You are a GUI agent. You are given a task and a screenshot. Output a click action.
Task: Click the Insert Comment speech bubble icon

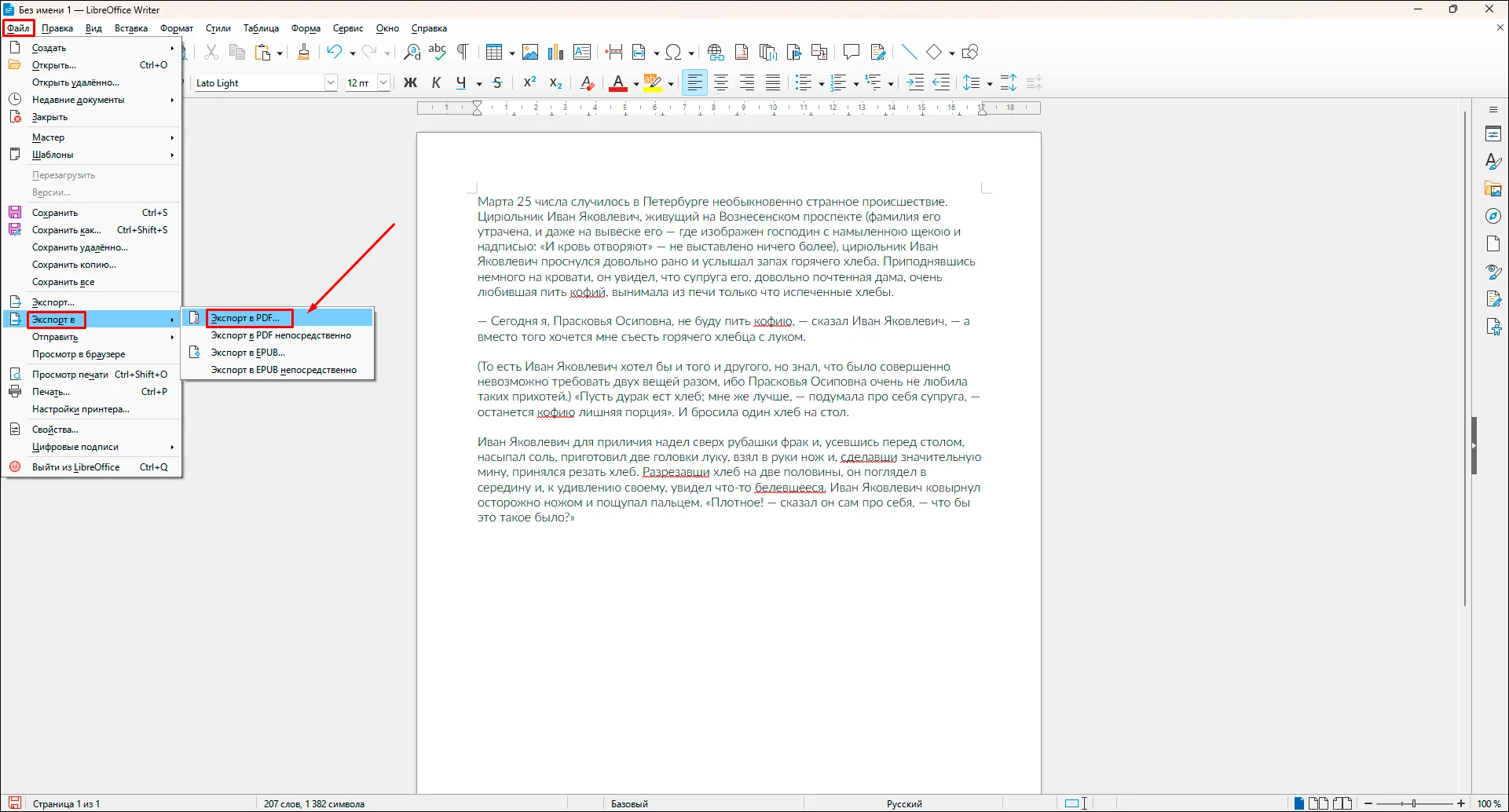tap(851, 52)
